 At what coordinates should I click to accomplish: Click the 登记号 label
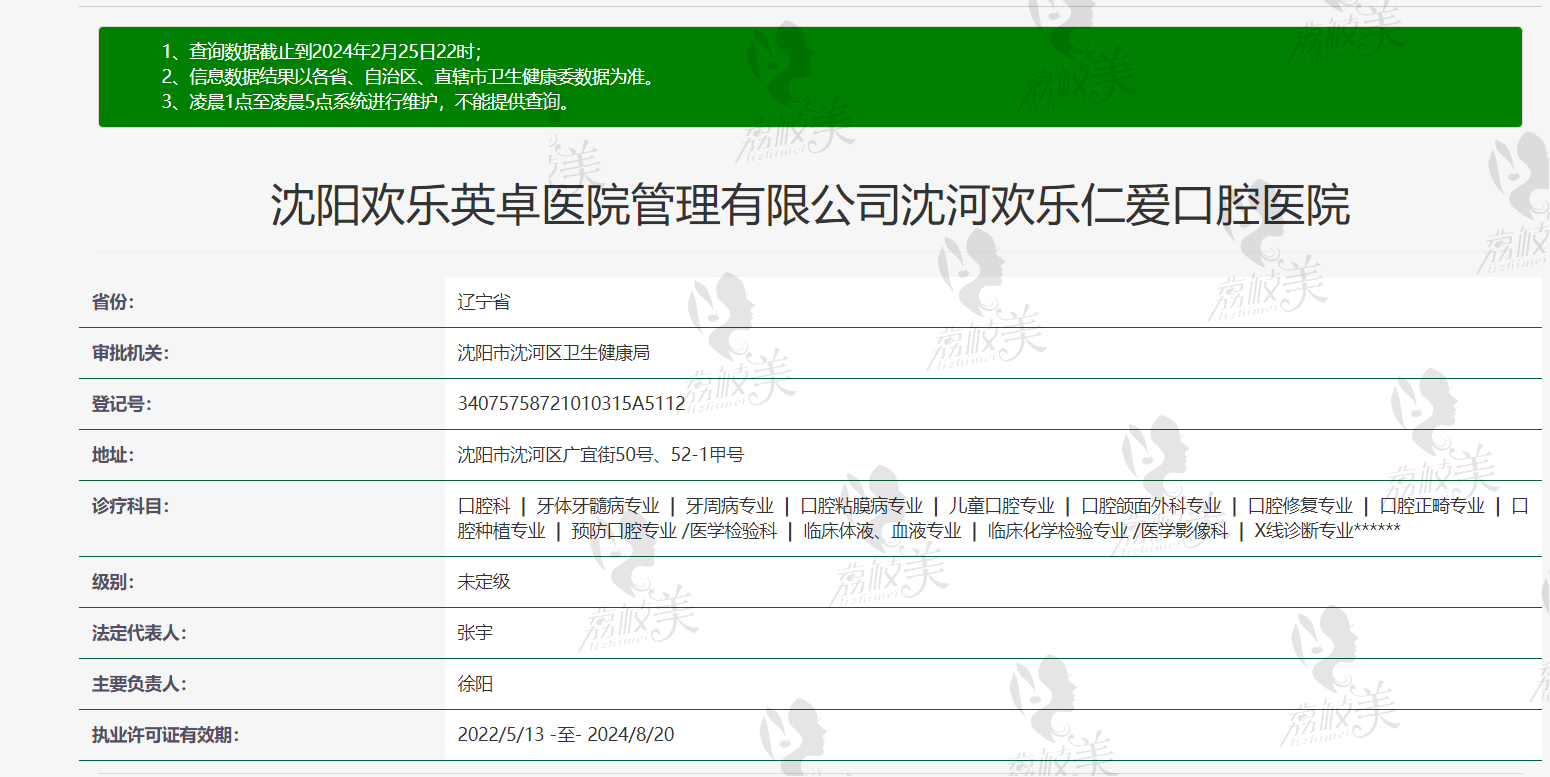point(122,404)
